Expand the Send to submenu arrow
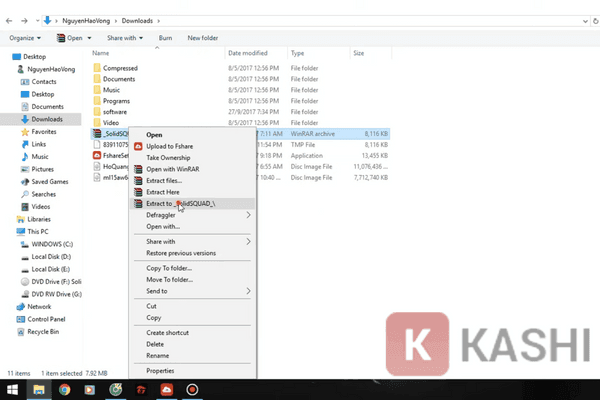The width and height of the screenshot is (600, 400). tap(248, 291)
